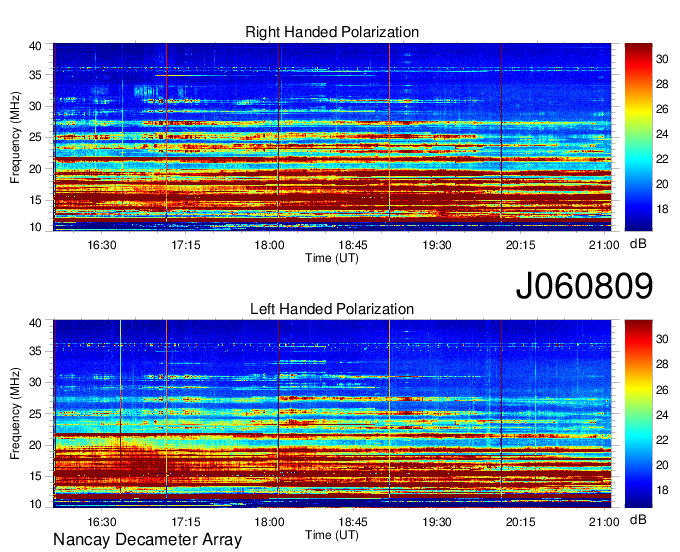Click "Time (UT)" label under Right Handed plot
This screenshot has height=552, width=680.
pos(332,258)
